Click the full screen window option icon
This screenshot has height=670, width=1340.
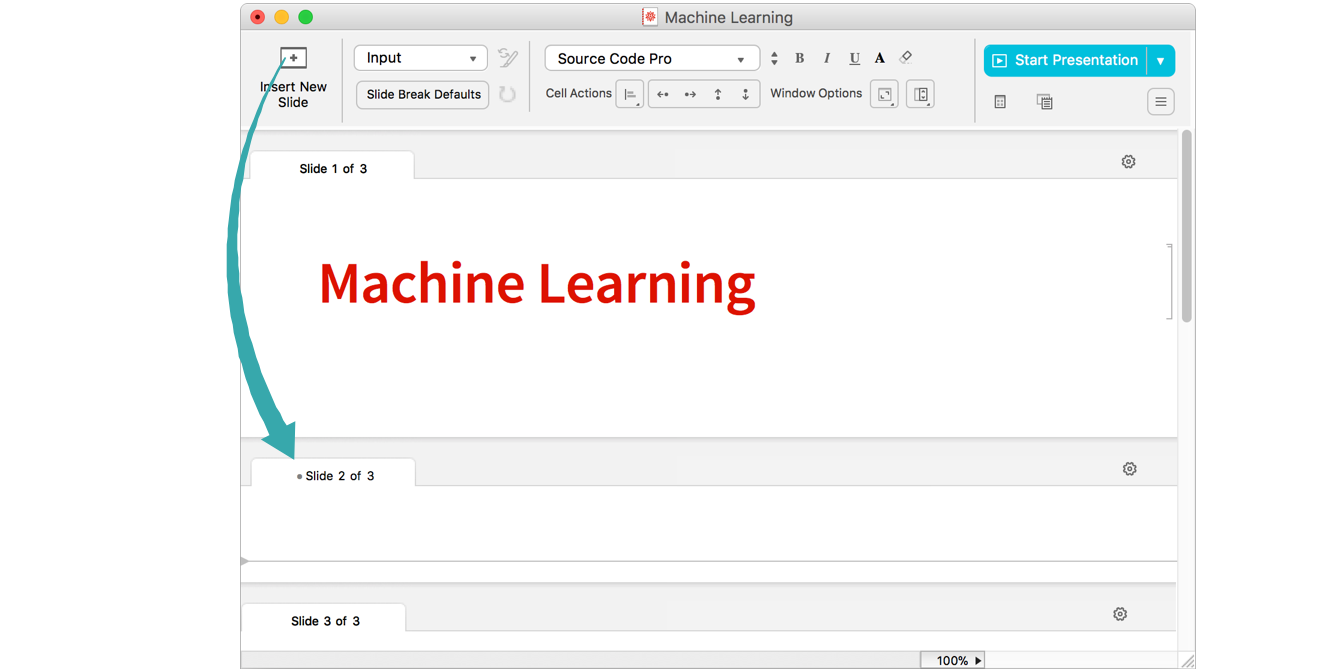click(x=884, y=94)
